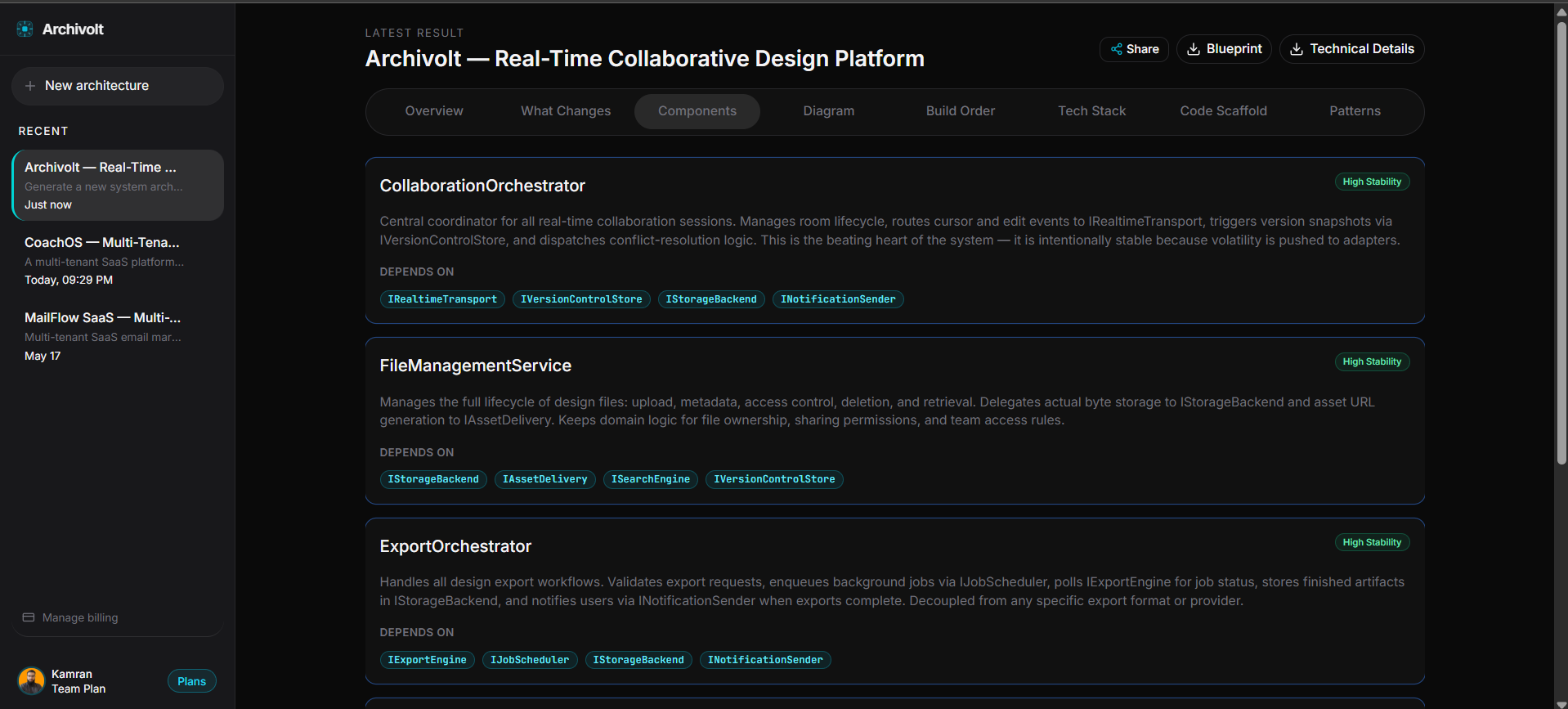Click the IAssetDelivery dependency tag
The image size is (1568, 709).
click(x=545, y=479)
